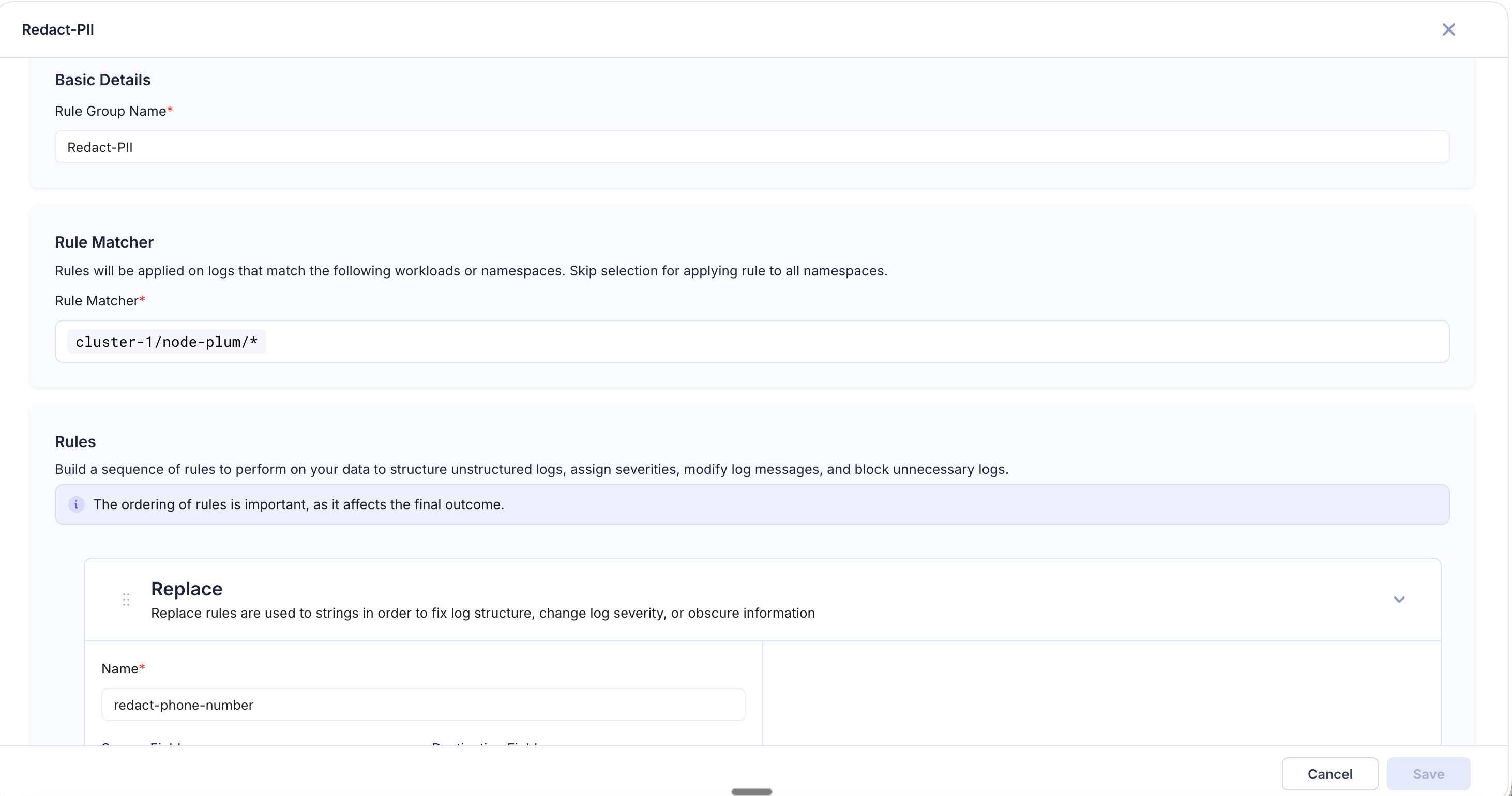Click the Rule Group Name input field
This screenshot has width=1512, height=796.
751,147
